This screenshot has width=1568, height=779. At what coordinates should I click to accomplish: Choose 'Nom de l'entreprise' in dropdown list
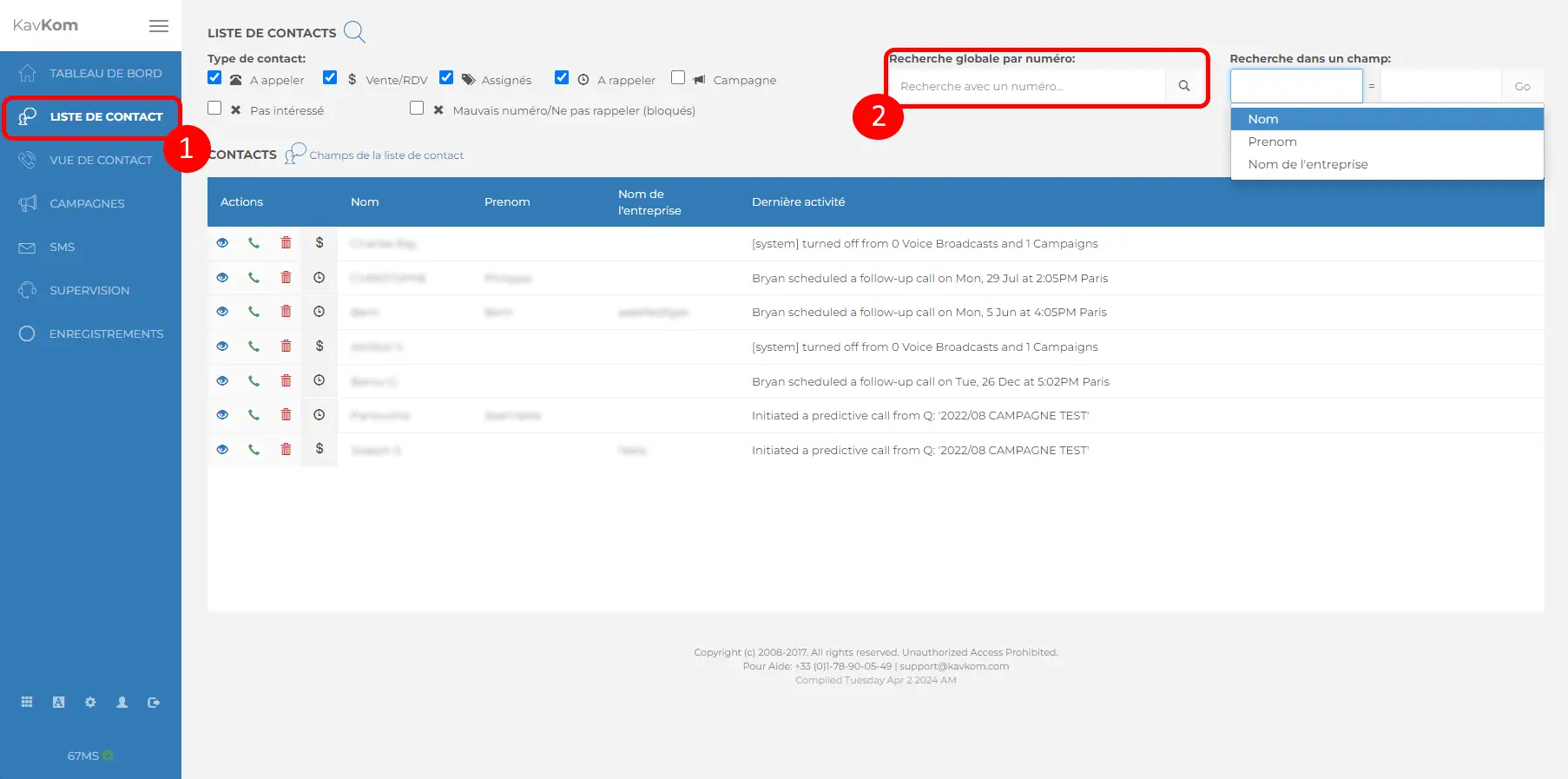(x=1308, y=164)
